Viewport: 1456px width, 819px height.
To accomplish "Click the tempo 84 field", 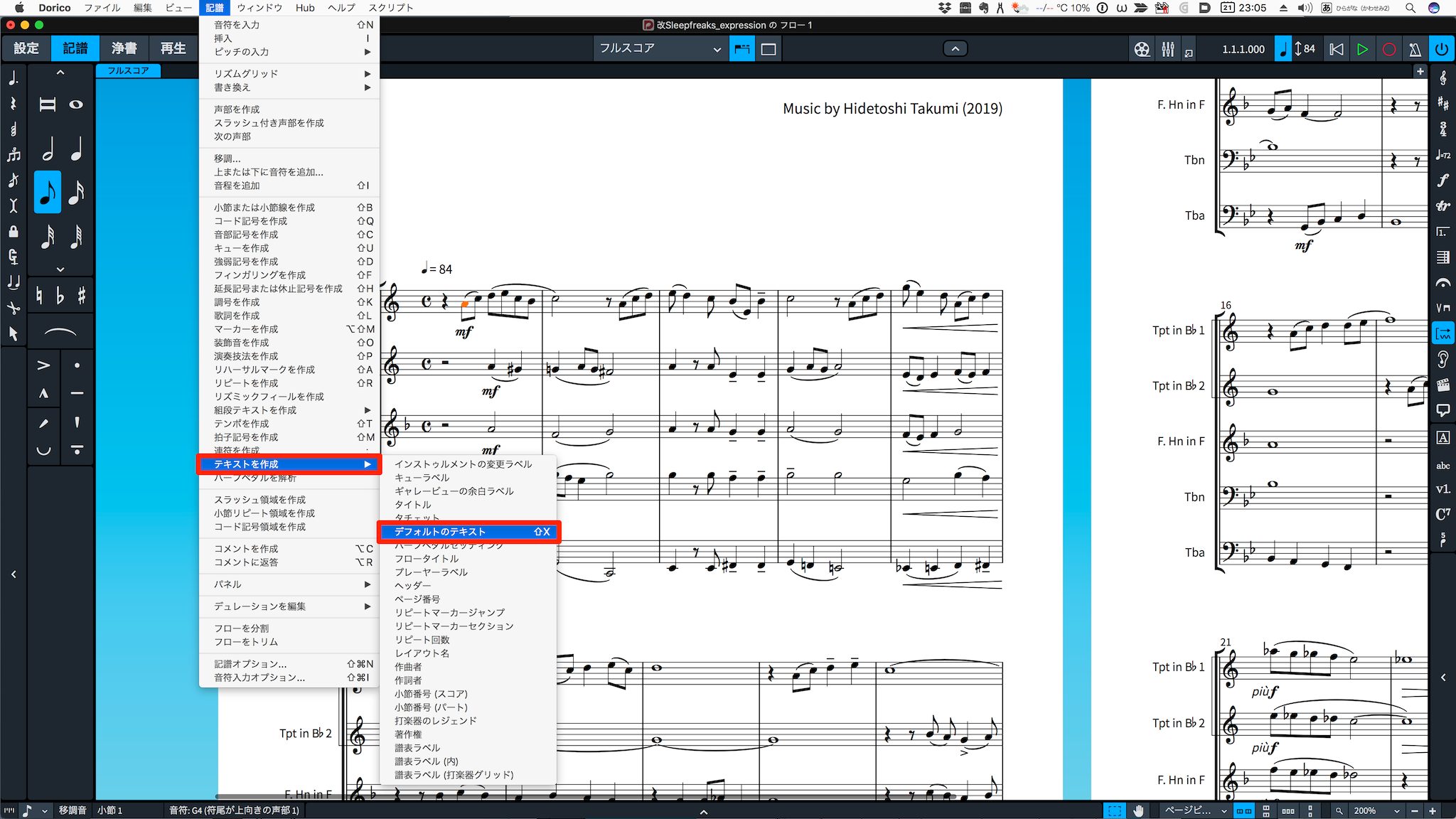I will point(1305,49).
